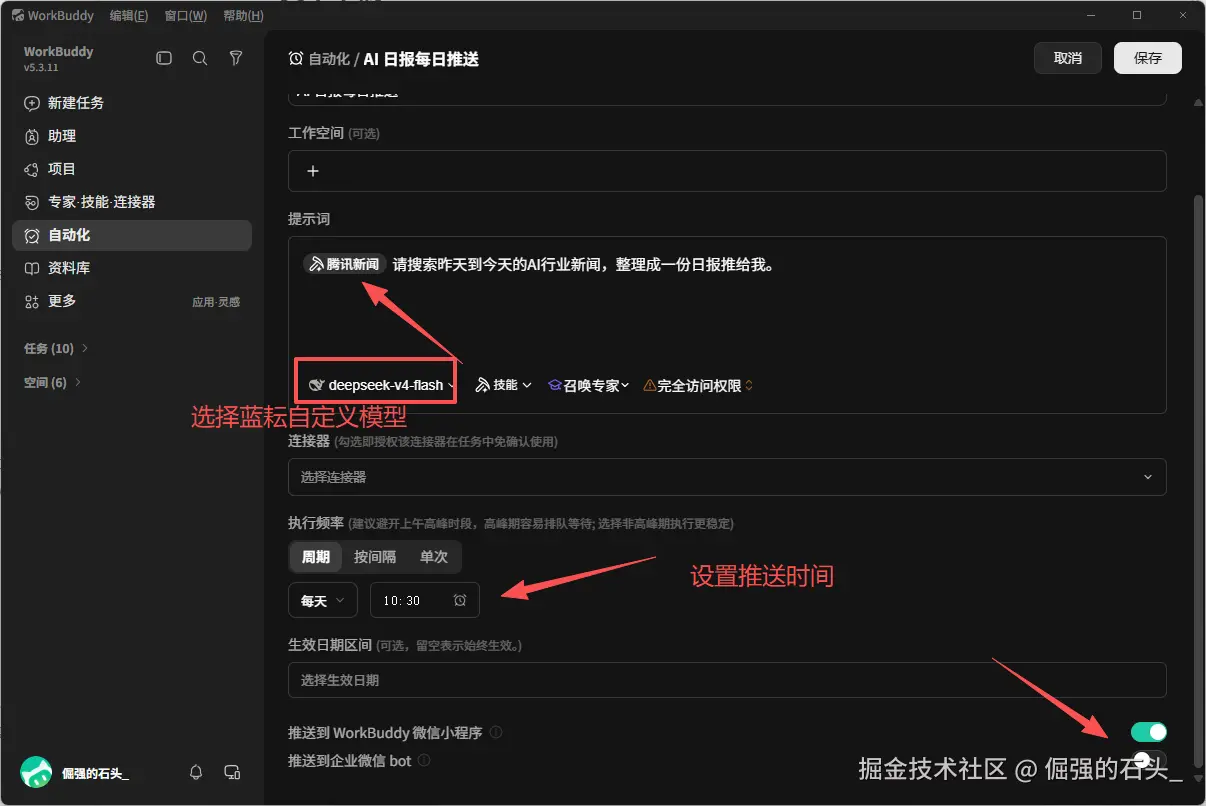This screenshot has width=1206, height=806.
Task: Click version text v5.3.11
Action: tap(41, 67)
